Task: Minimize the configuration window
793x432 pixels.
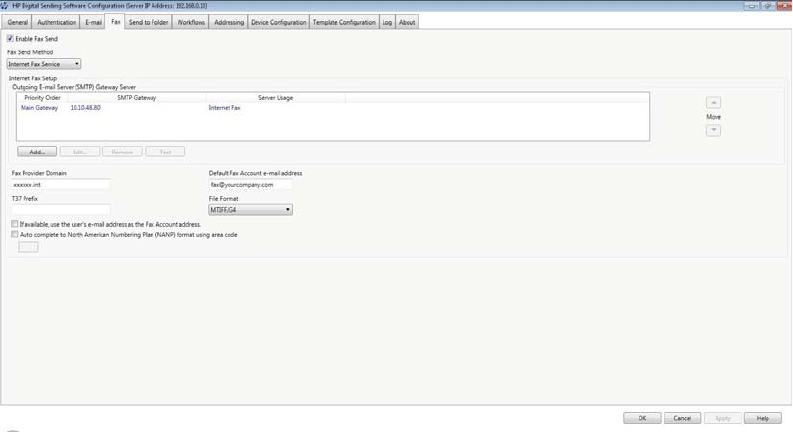Action: click(751, 6)
